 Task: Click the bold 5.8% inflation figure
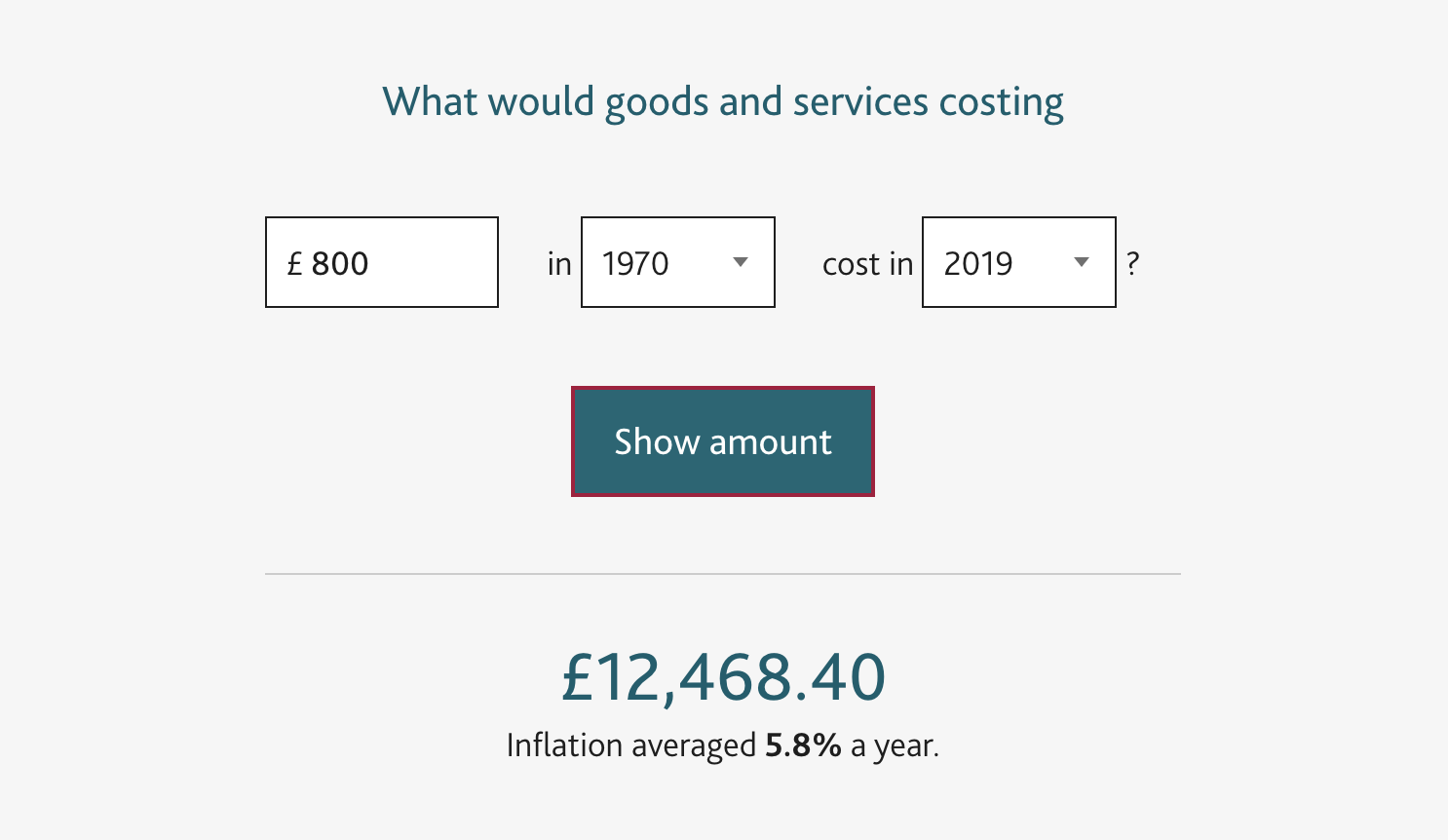[x=803, y=745]
